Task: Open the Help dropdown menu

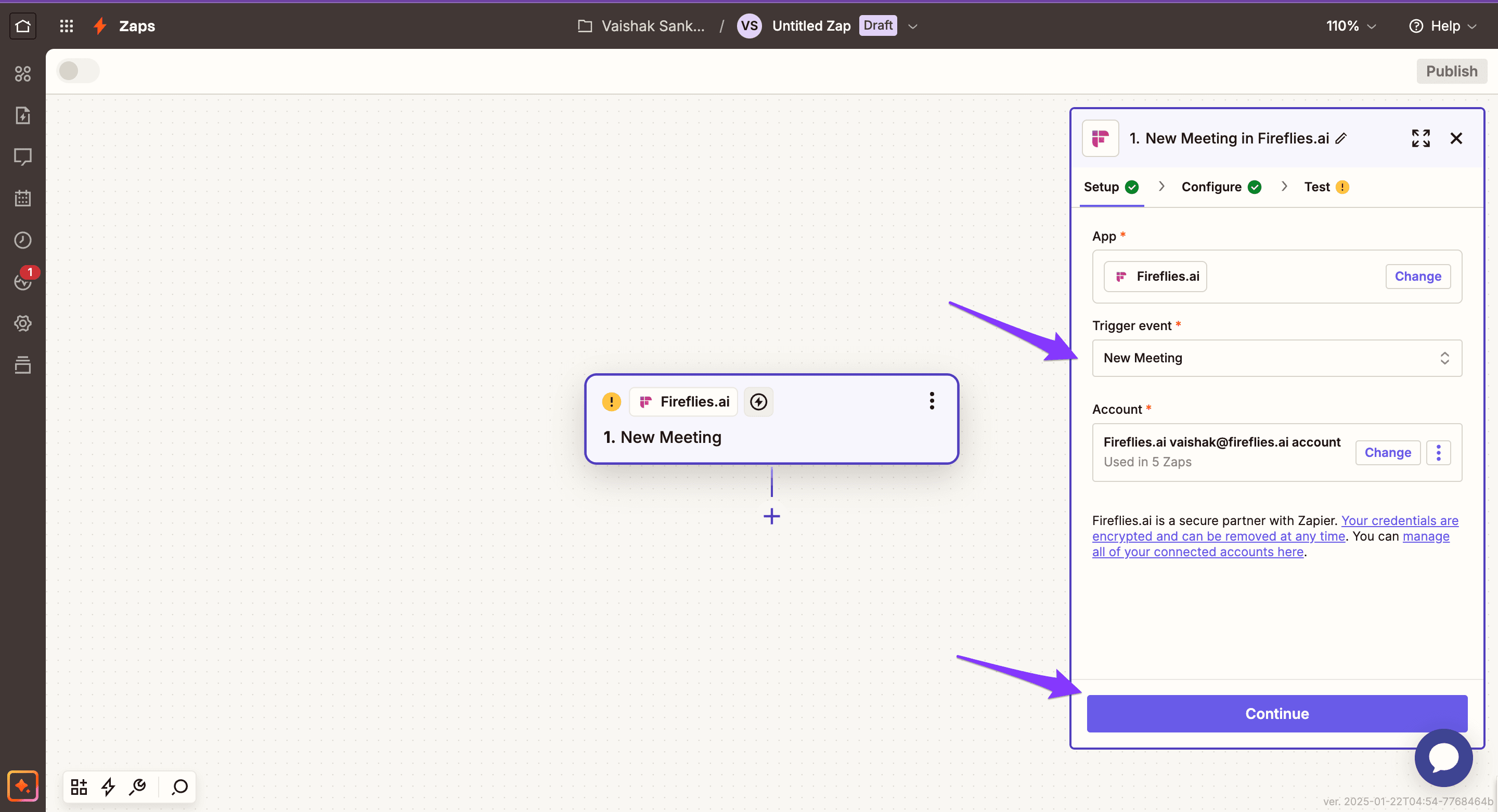Action: (1443, 26)
